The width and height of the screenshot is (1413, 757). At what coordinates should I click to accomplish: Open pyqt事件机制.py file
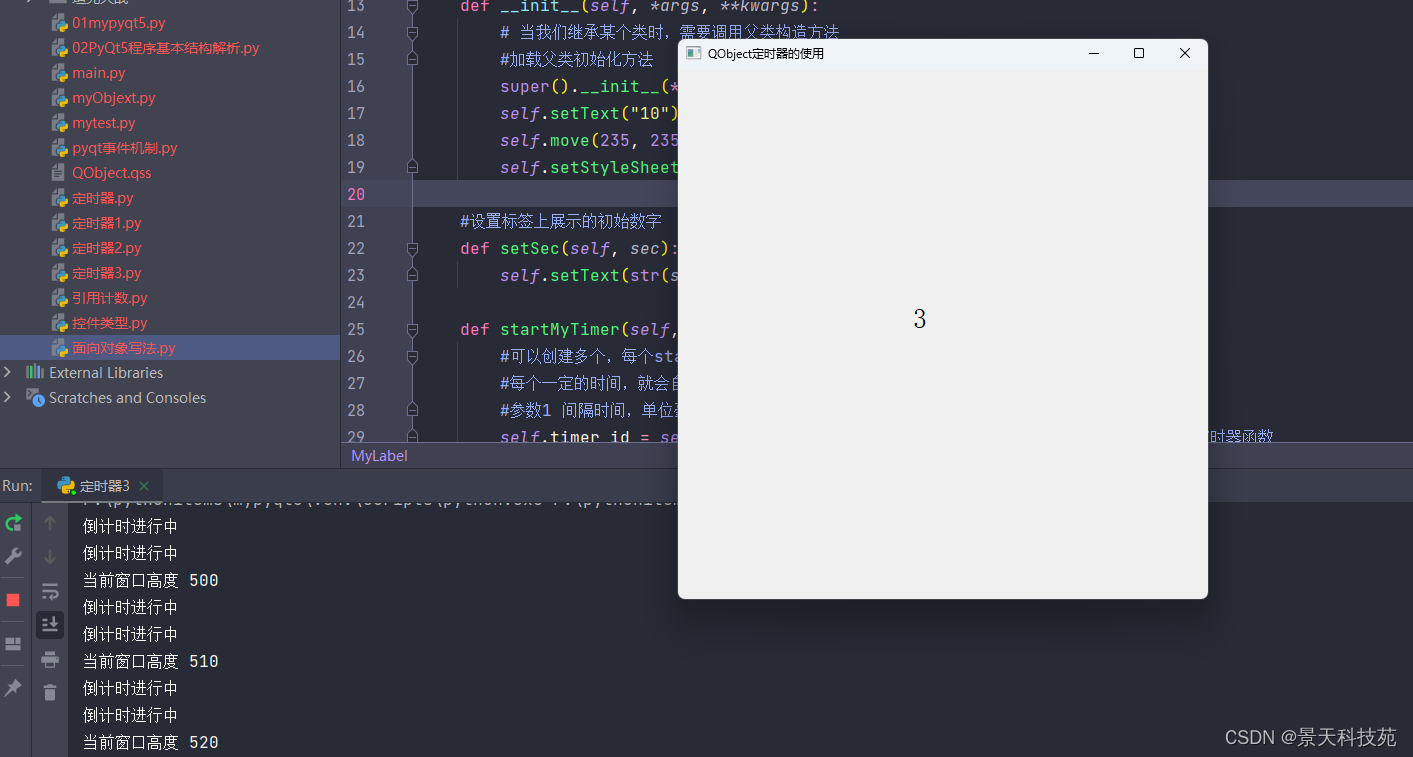[125, 147]
